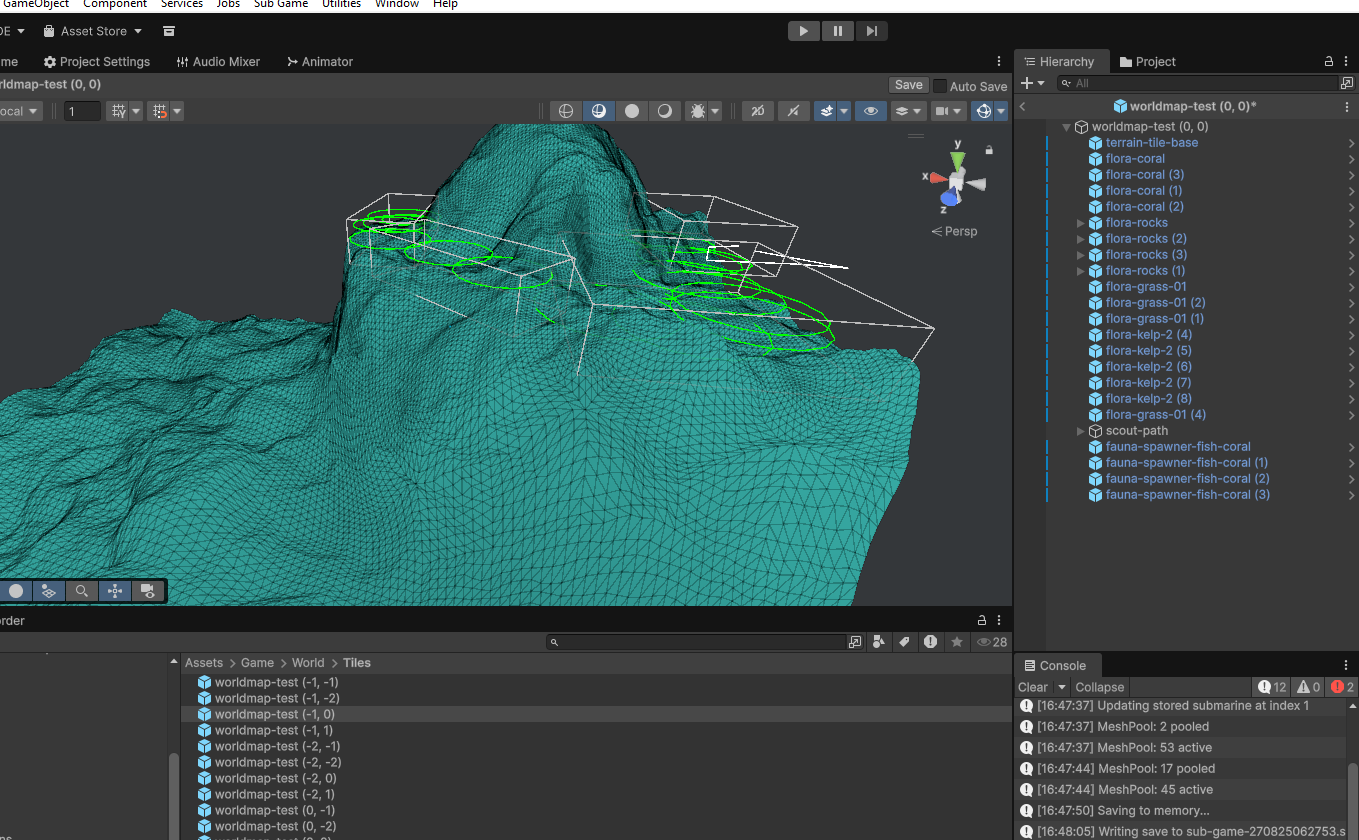
Task: Expand the scout-path entry in Hierarchy
Action: pyautogui.click(x=1081, y=430)
